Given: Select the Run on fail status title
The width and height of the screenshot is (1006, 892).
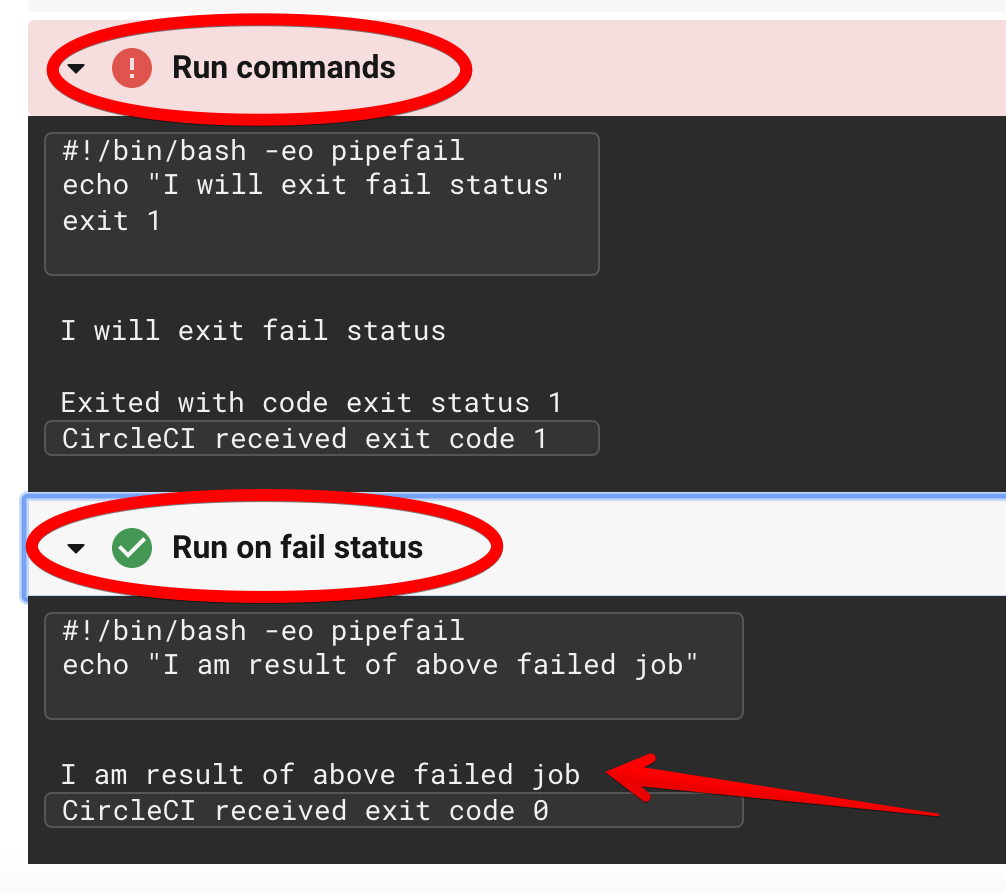Looking at the screenshot, I should tap(297, 548).
